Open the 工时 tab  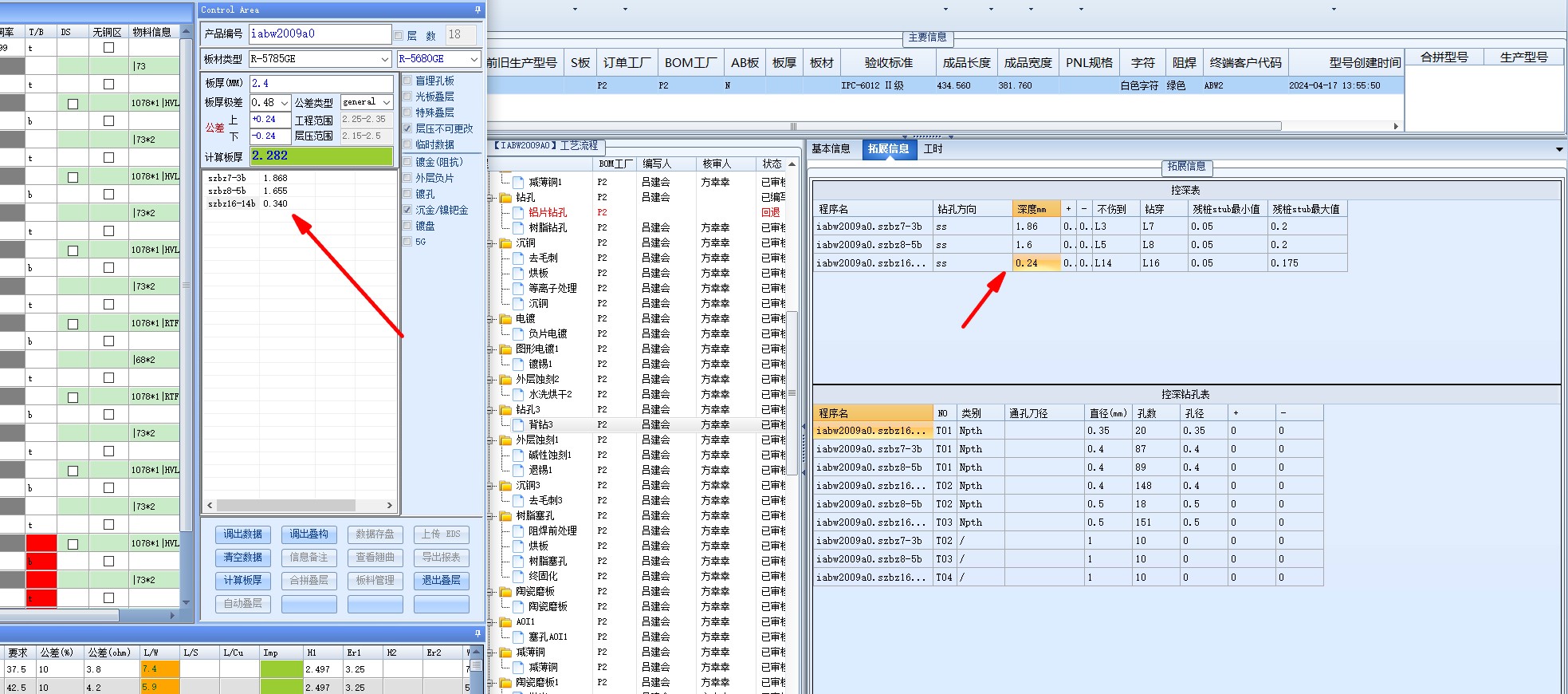pos(933,149)
